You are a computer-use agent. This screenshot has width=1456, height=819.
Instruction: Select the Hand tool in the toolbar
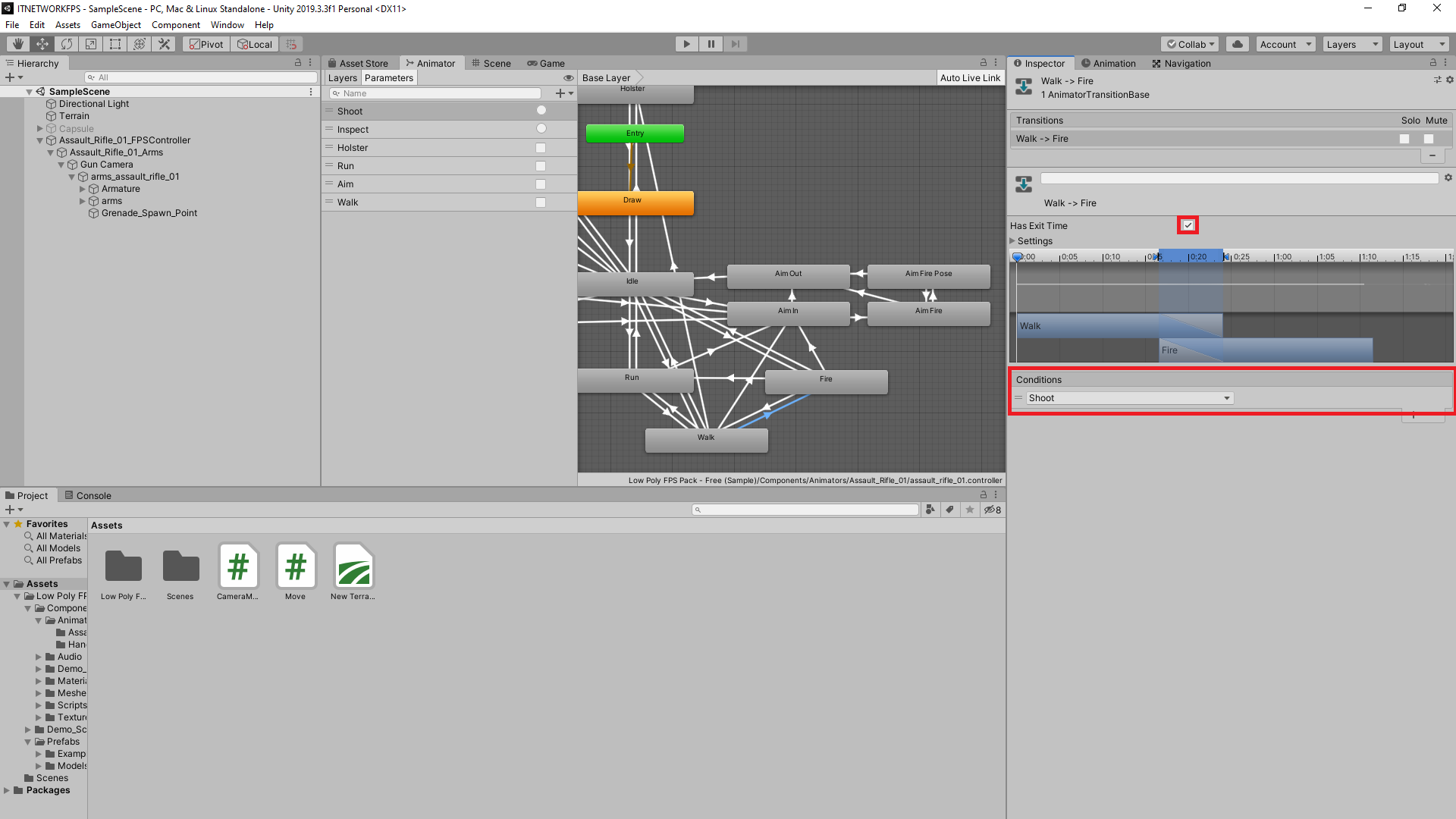coord(17,43)
